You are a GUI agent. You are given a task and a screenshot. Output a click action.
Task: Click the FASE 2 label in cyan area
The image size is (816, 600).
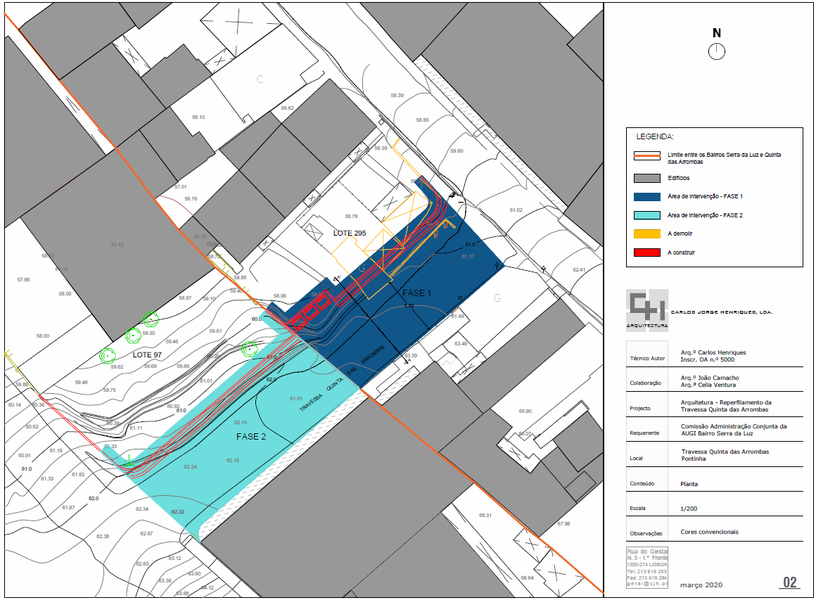coord(253,437)
